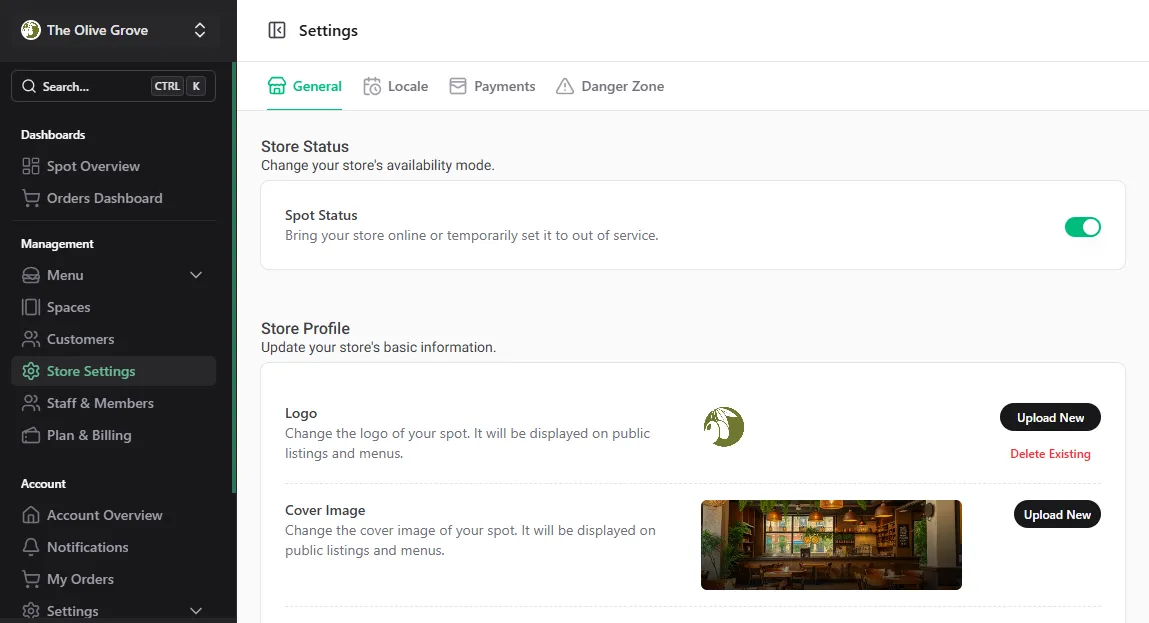Image resolution: width=1149 pixels, height=623 pixels.
Task: Switch to the Payments tab
Action: coord(492,86)
